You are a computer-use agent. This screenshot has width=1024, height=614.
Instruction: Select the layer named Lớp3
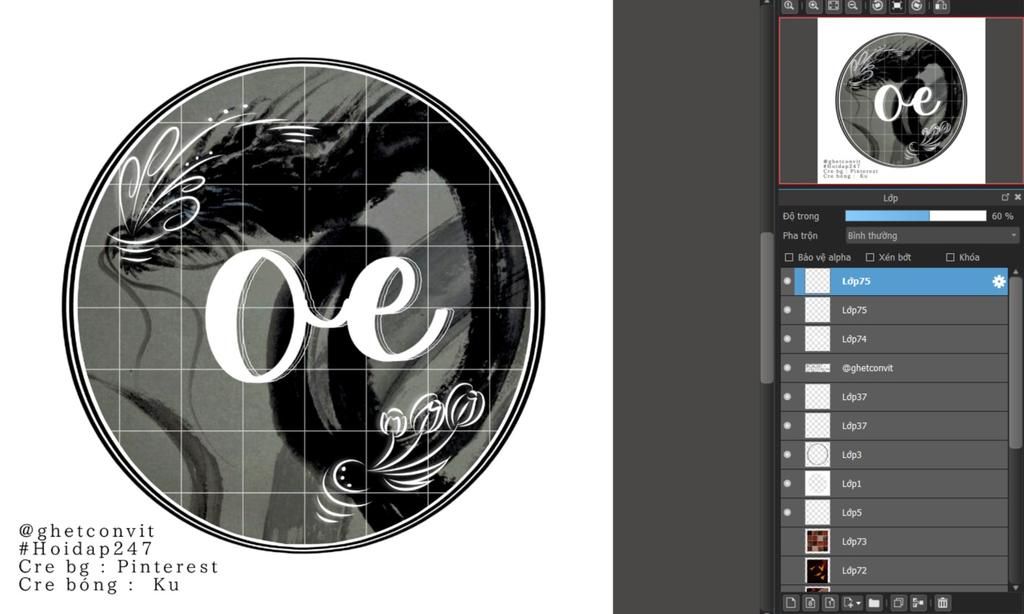[851, 455]
